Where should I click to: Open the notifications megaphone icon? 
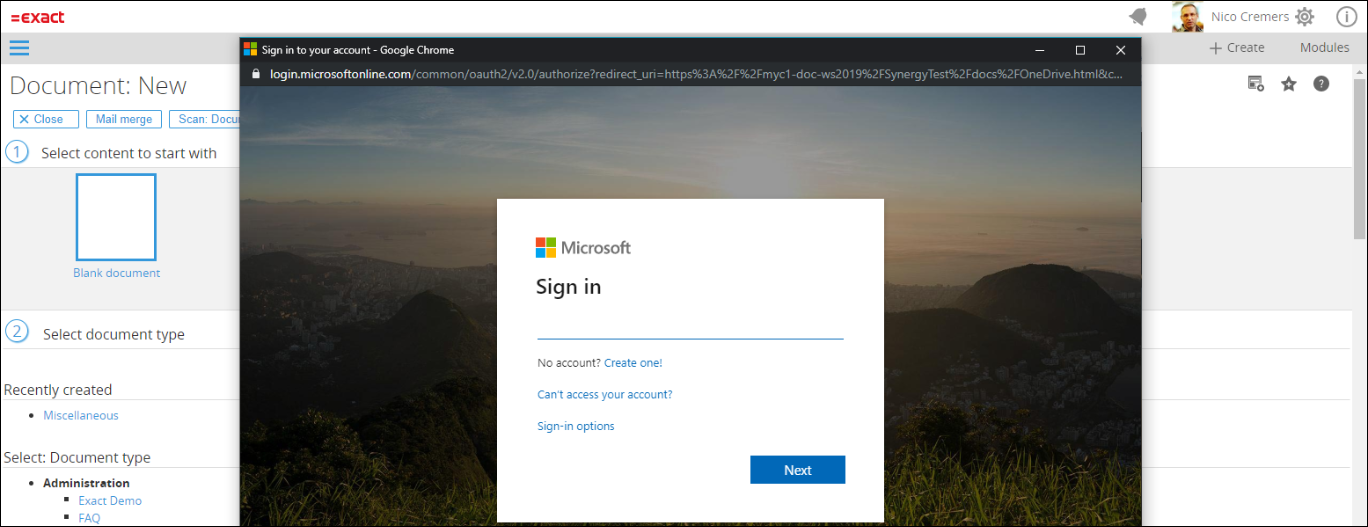click(x=1138, y=16)
